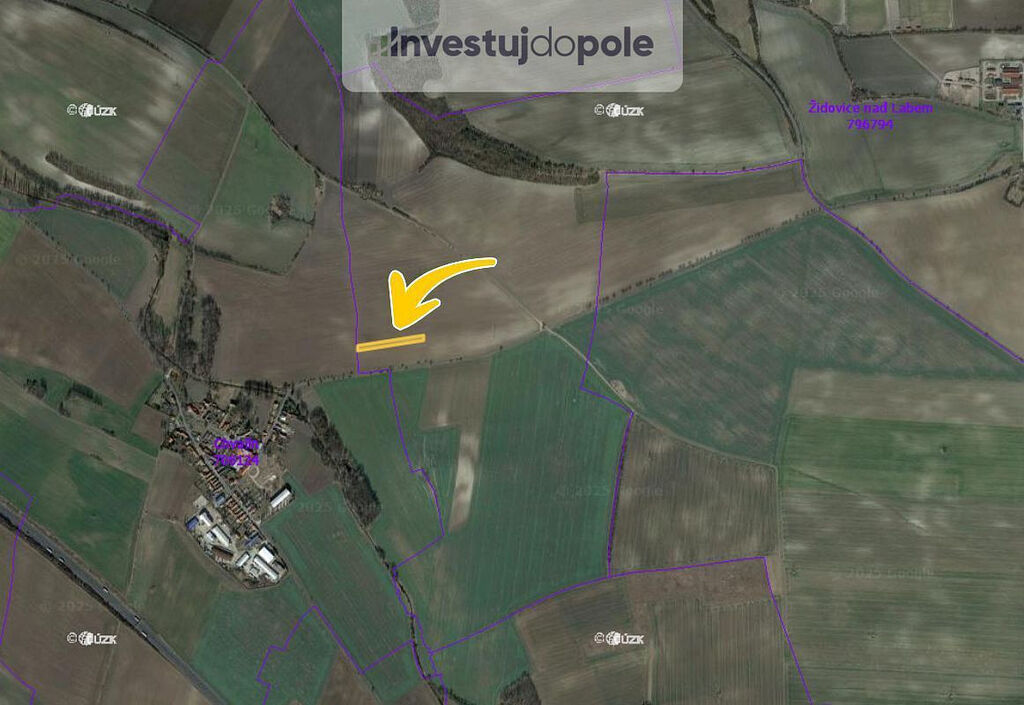This screenshot has height=705, width=1024.
Task: Click the tip of the yellow arrowhead
Action: pyautogui.click(x=394, y=324)
